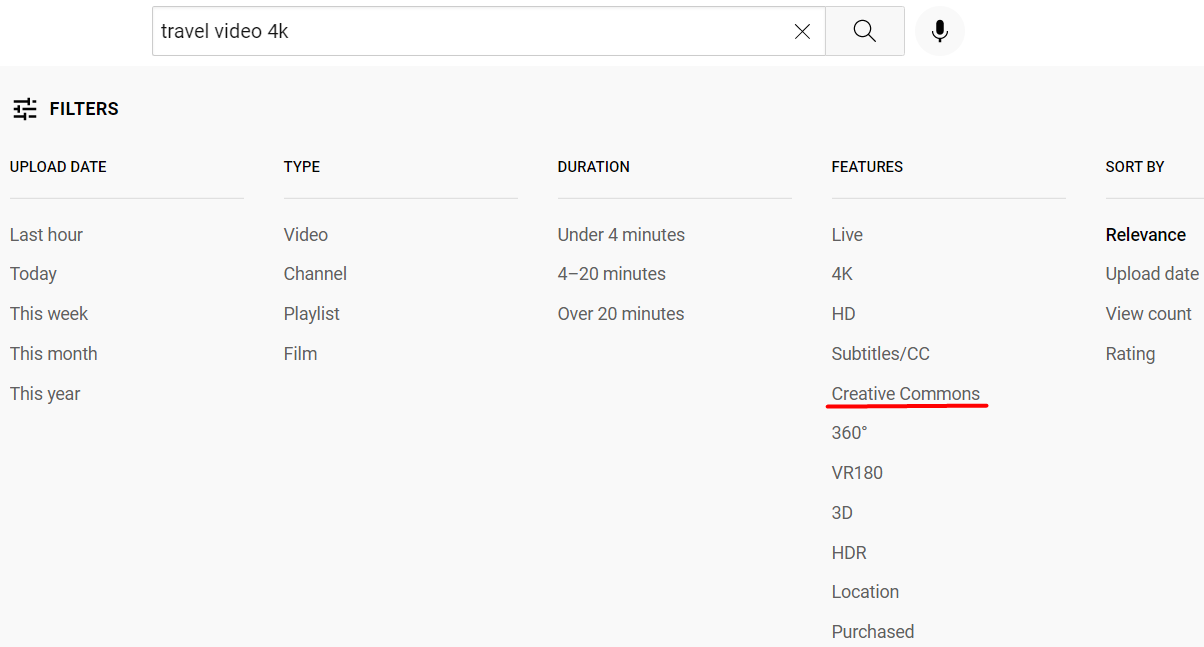Viewport: 1204px width, 647px height.
Task: Toggle the FILTERS panel button
Action: [66, 109]
